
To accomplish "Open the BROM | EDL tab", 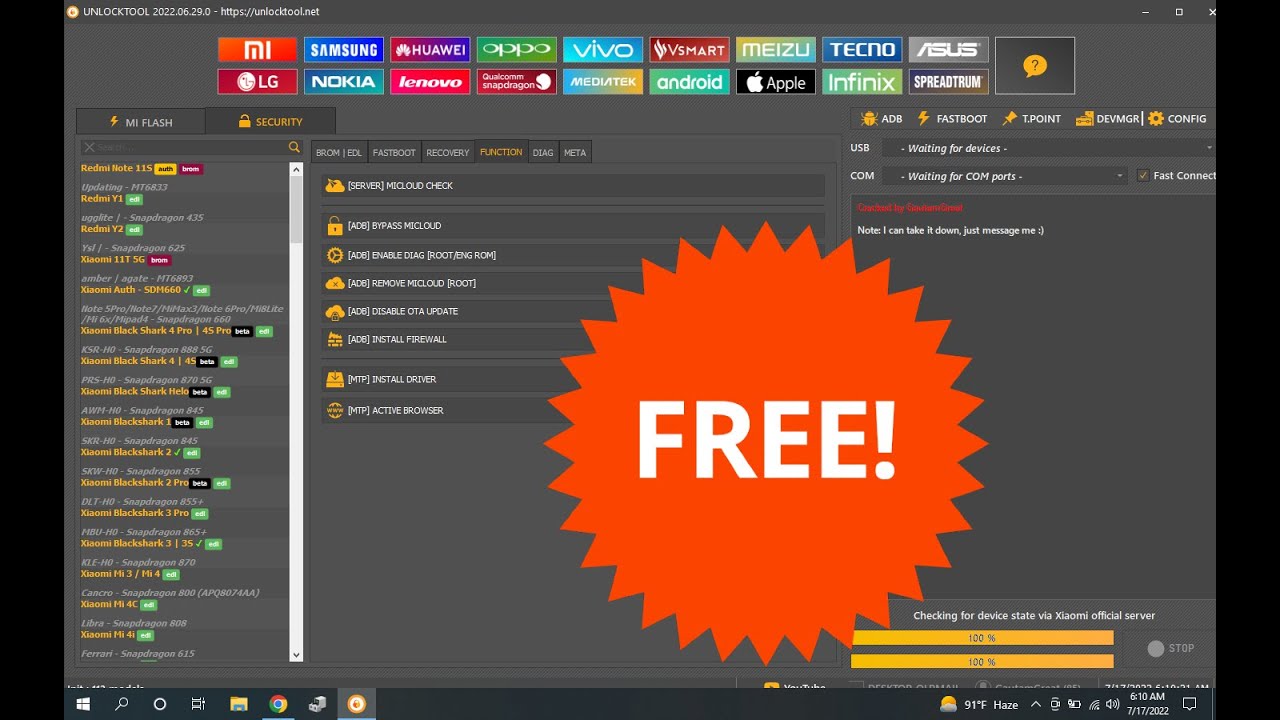I will point(339,152).
